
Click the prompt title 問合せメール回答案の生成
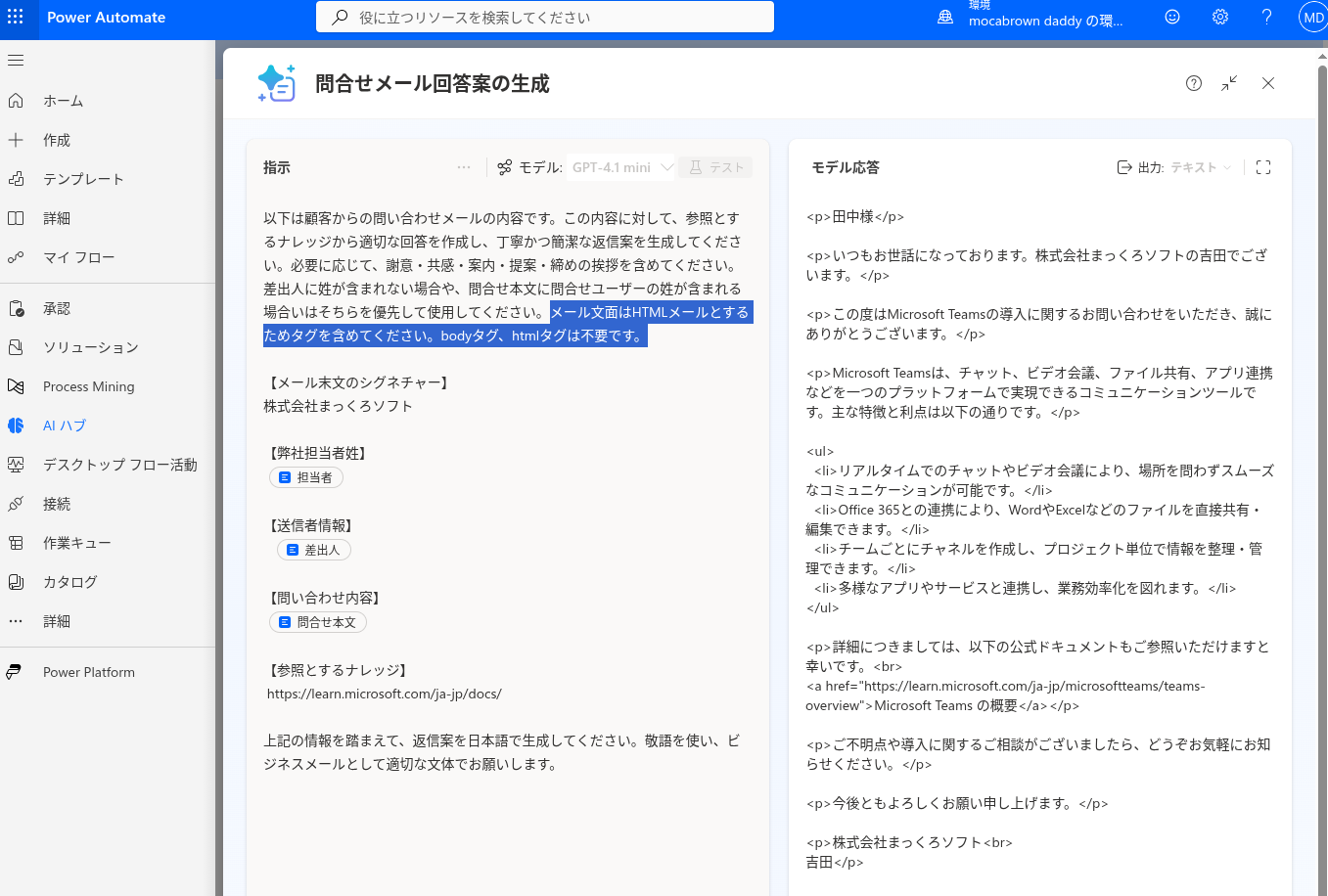coord(433,84)
